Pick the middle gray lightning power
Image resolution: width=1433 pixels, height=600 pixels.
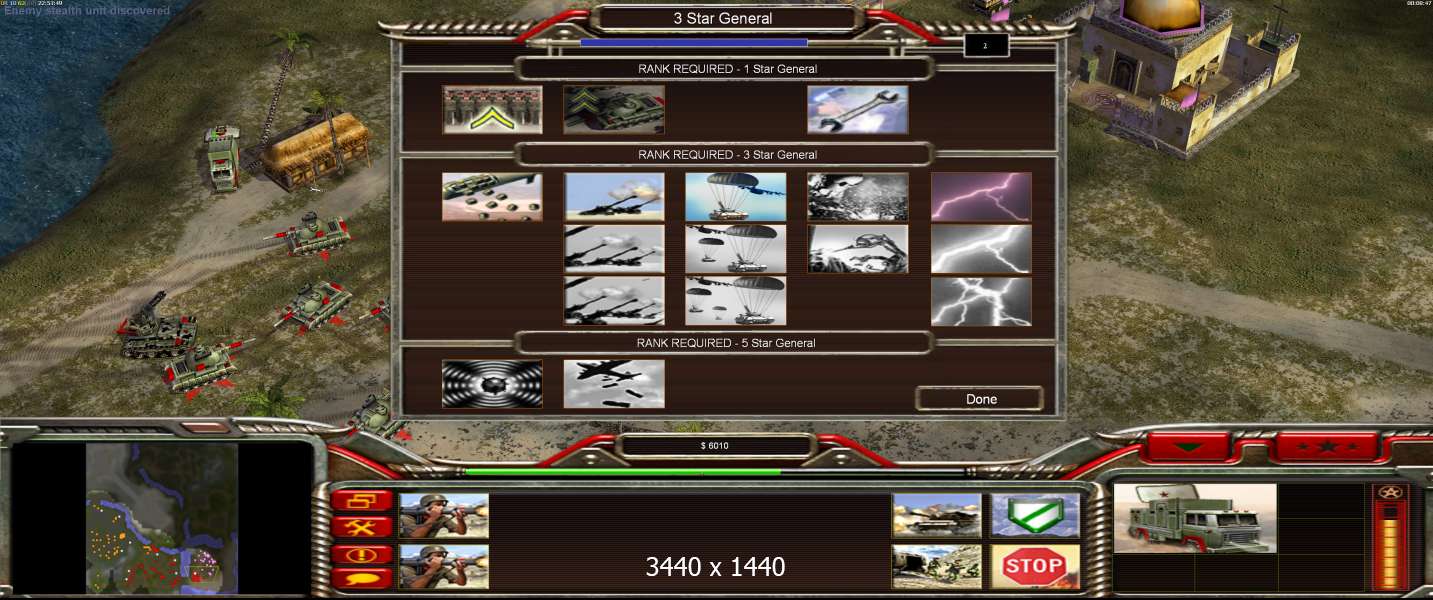pyautogui.click(x=981, y=249)
